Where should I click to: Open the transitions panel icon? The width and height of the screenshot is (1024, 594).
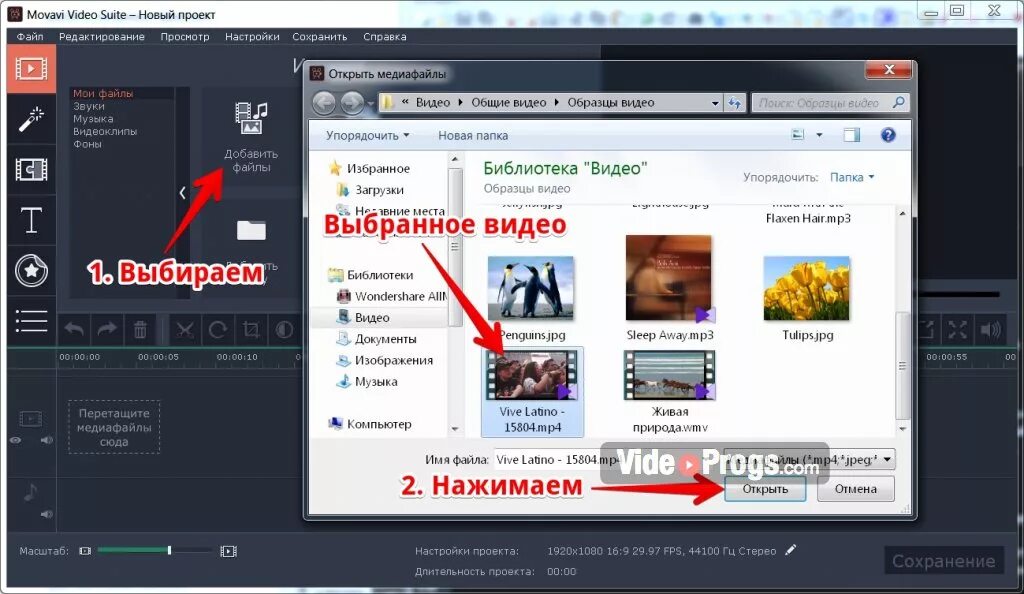[31, 170]
